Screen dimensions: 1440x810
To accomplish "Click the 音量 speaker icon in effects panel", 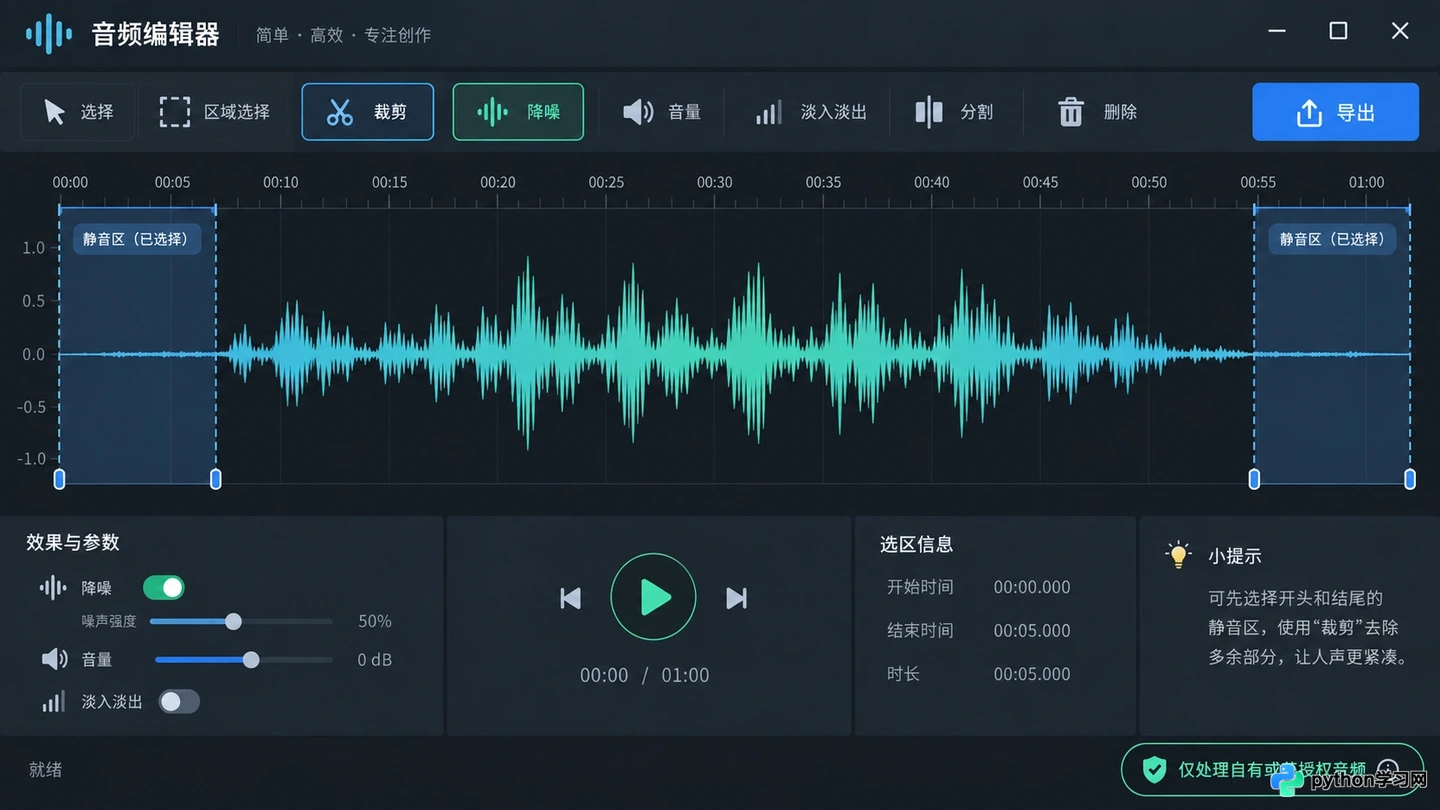I will [54, 660].
